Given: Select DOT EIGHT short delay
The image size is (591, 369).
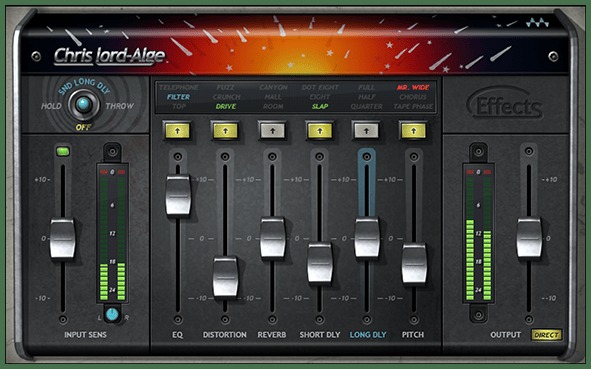Looking at the screenshot, I should pyautogui.click(x=320, y=87).
